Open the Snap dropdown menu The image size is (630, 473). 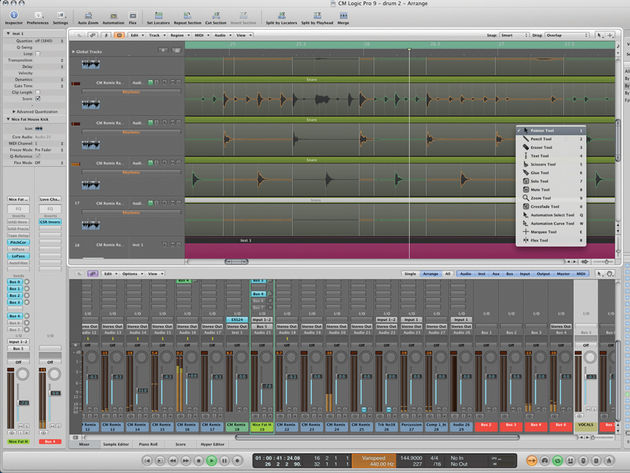coord(514,35)
